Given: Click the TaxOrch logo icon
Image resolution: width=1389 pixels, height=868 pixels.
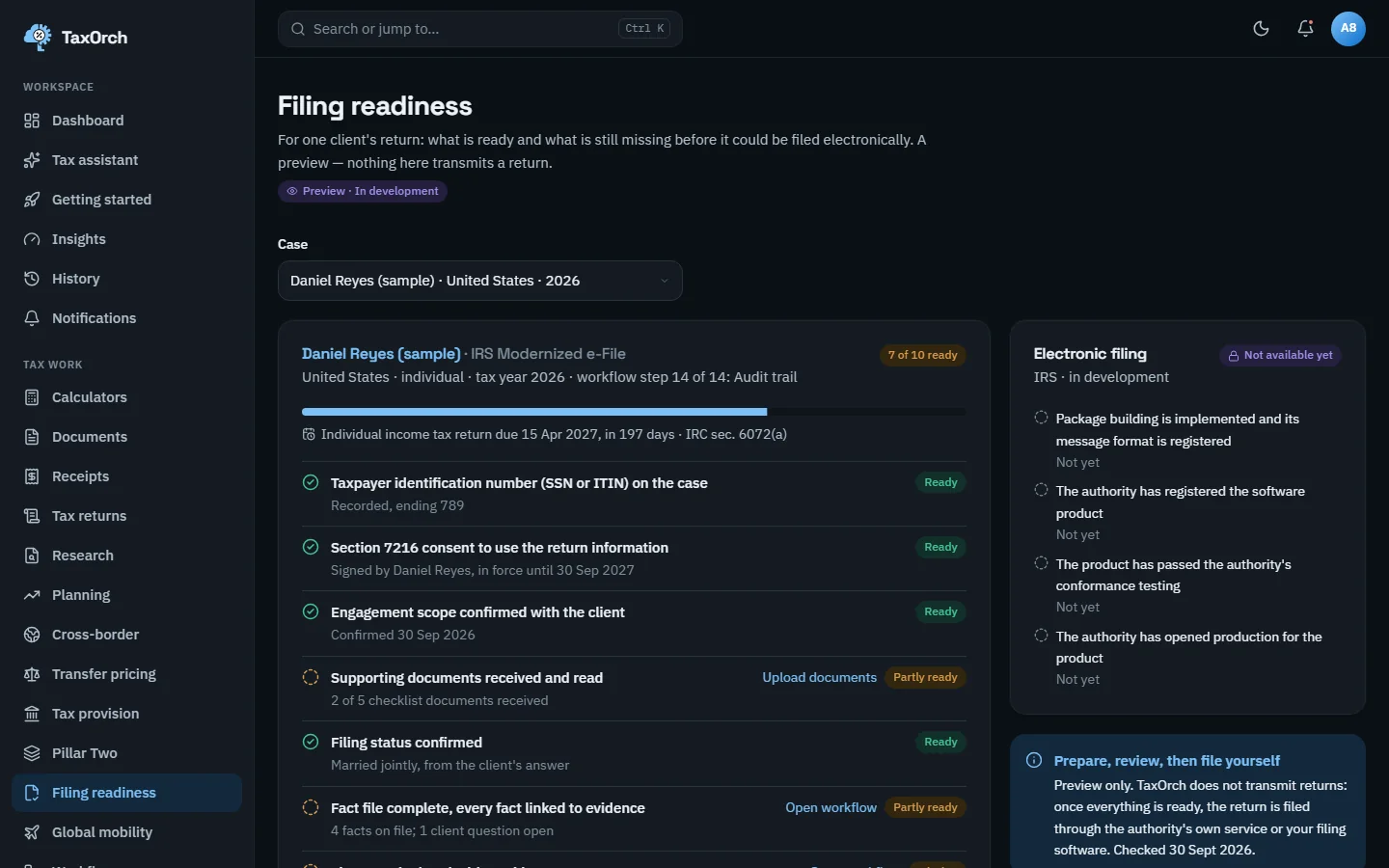Looking at the screenshot, I should [x=38, y=37].
